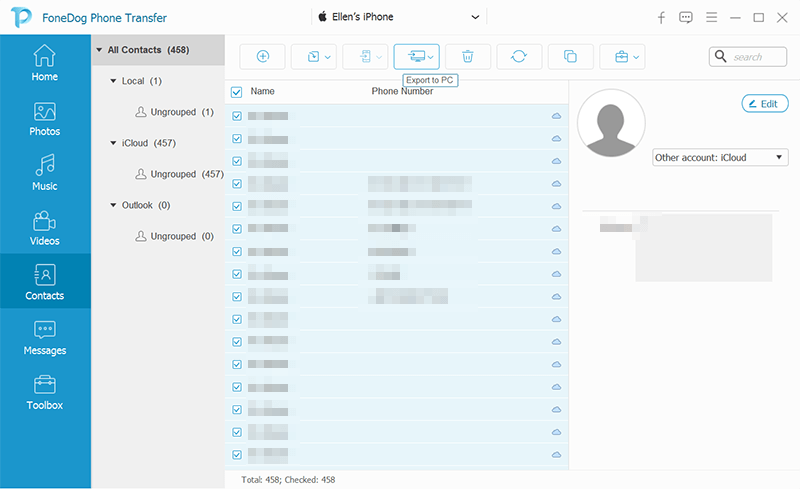Select Ungrouped (457) under iCloud
The height and width of the screenshot is (489, 800).
pyautogui.click(x=179, y=174)
